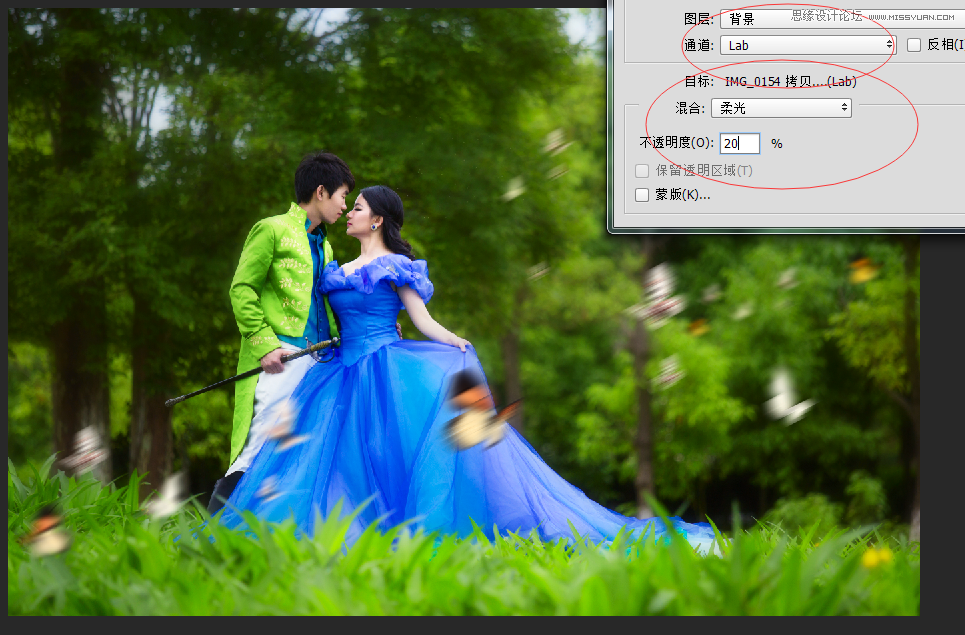965x635 pixels.
Task: Click the 不透明度 opacity input field
Action: 740,143
